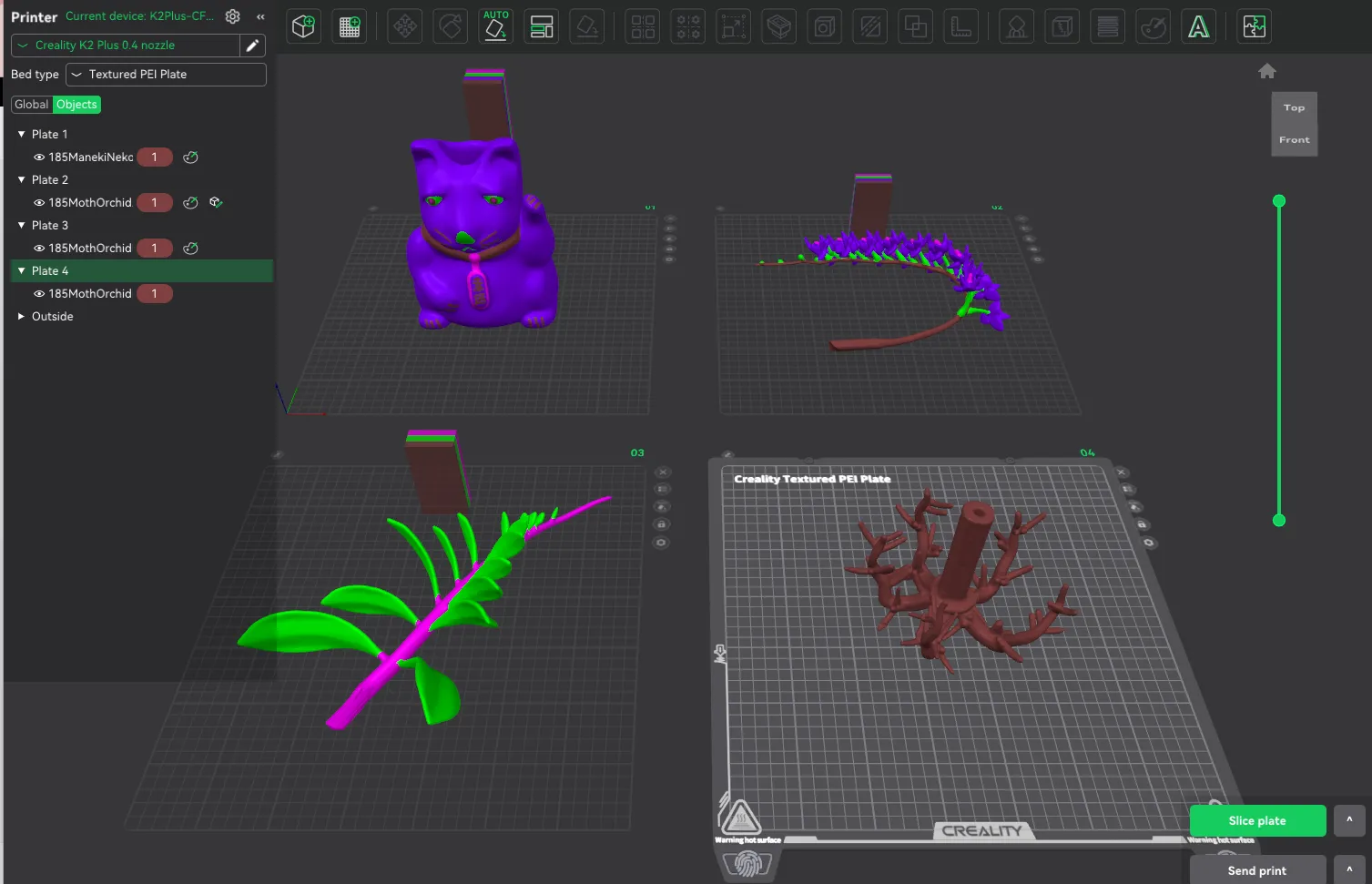Edit the Creality K2 Plus preset
The height and width of the screenshot is (884, 1372).
[x=252, y=46]
